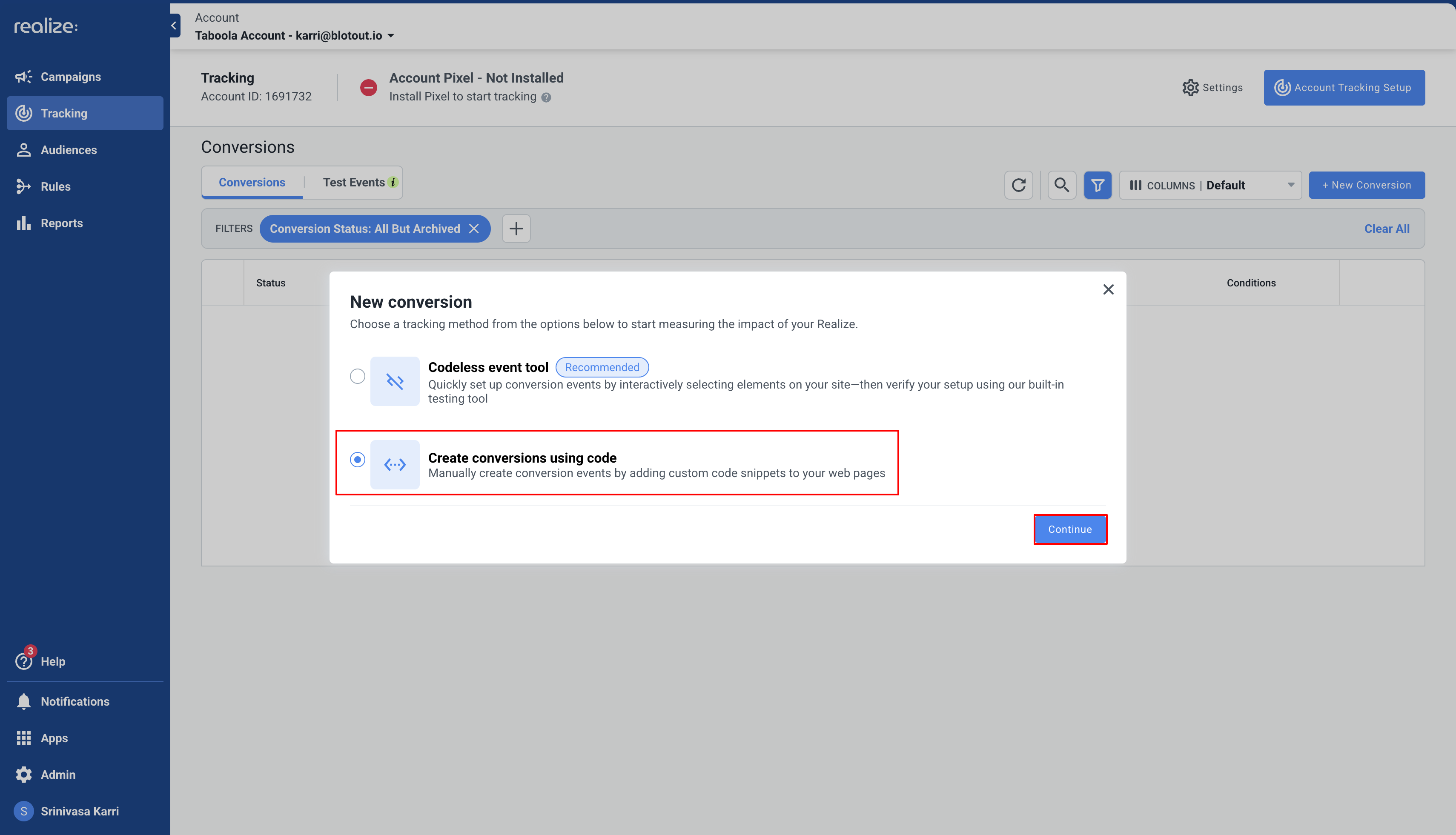The height and width of the screenshot is (835, 1456).
Task: Click the pixel install help question mark
Action: coord(546,97)
